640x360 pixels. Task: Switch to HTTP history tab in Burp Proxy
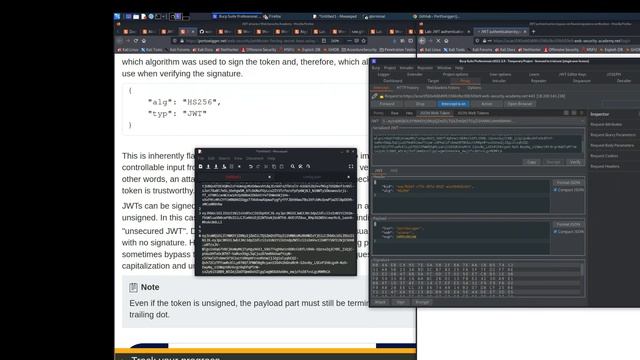(x=407, y=88)
